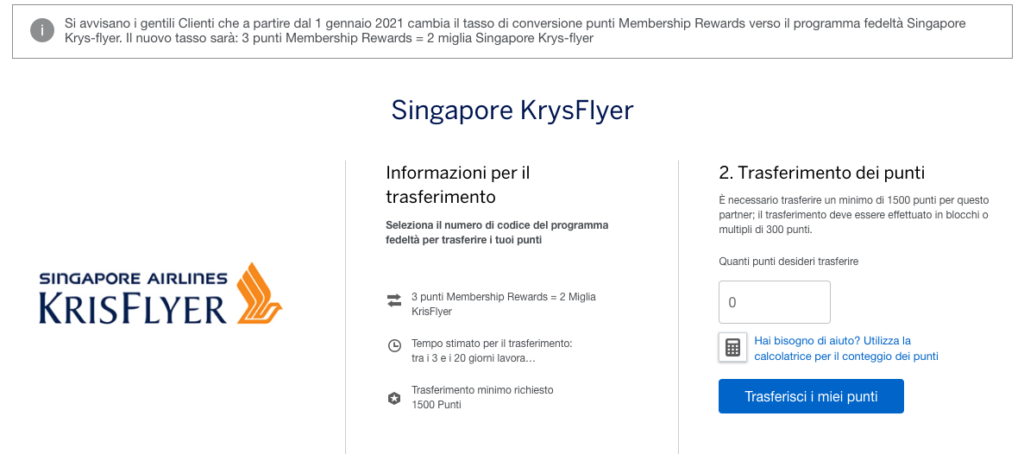Click the Singapore Airlines KrisFlyer logo
Image resolution: width=1024 pixels, height=467 pixels.
[x=161, y=294]
